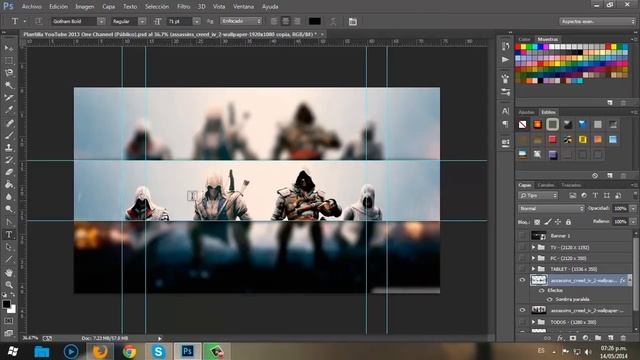640x360 pixels.
Task: Click the Relleno percentage field
Action: [620, 222]
